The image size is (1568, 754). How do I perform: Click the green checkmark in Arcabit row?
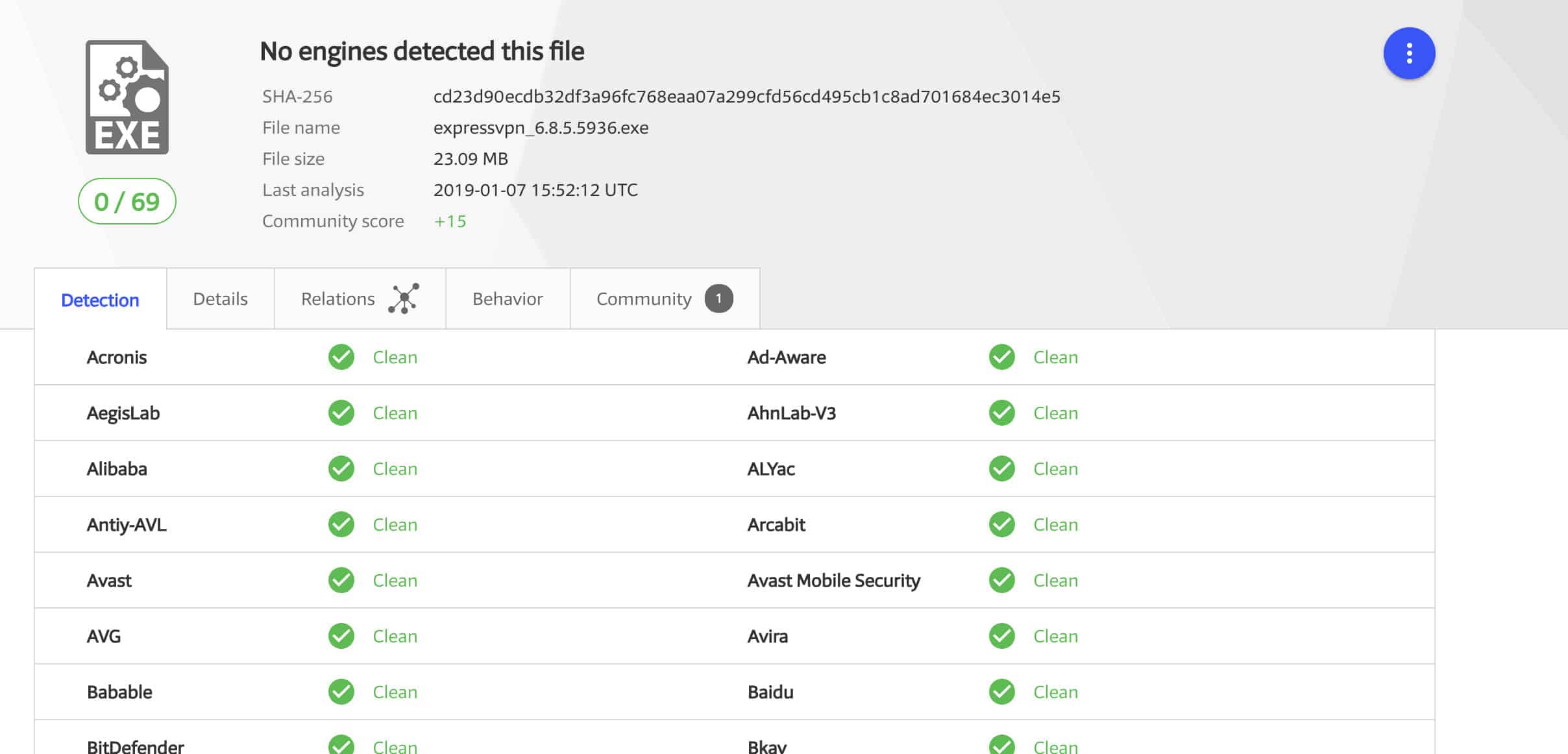point(1002,524)
